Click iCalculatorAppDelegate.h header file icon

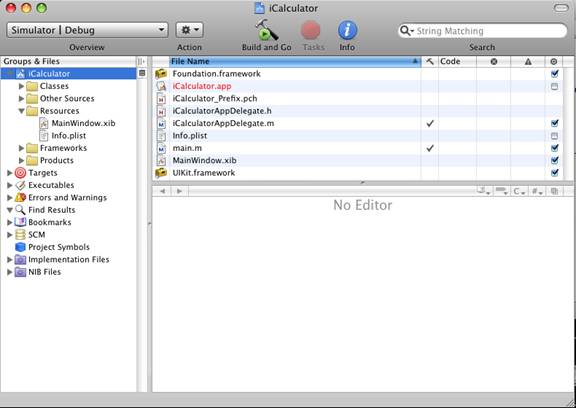click(161, 111)
